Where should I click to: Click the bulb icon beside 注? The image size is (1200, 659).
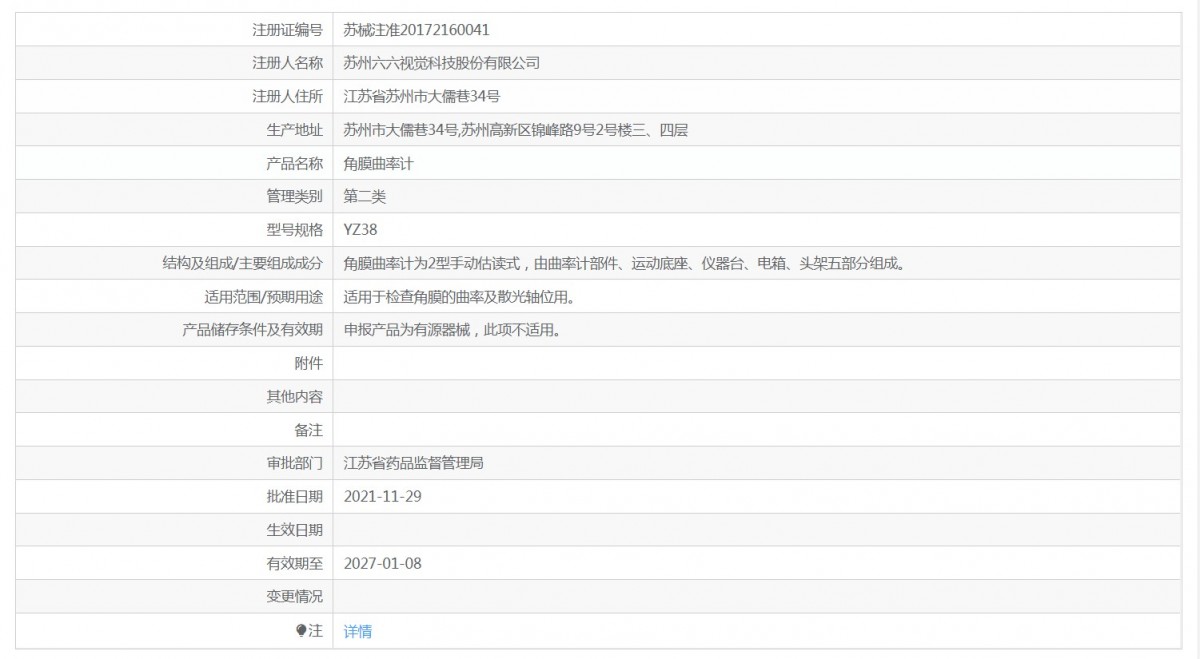301,630
